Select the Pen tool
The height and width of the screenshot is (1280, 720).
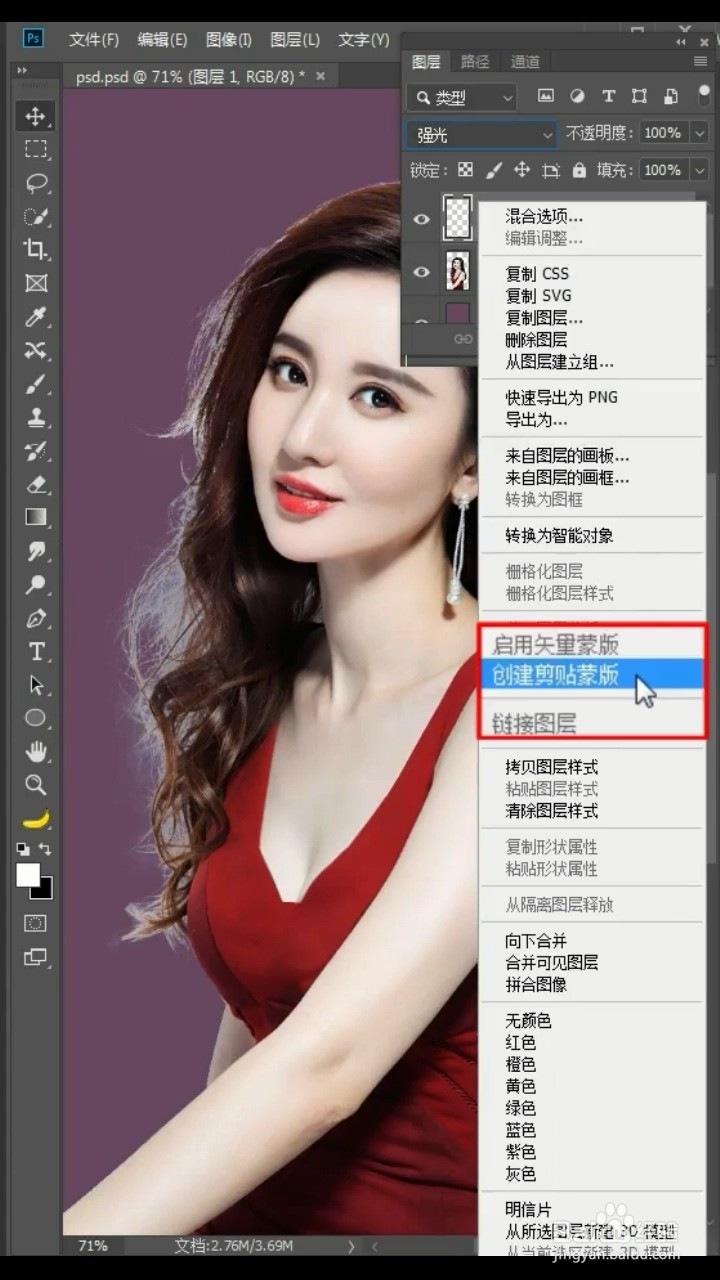pyautogui.click(x=36, y=618)
